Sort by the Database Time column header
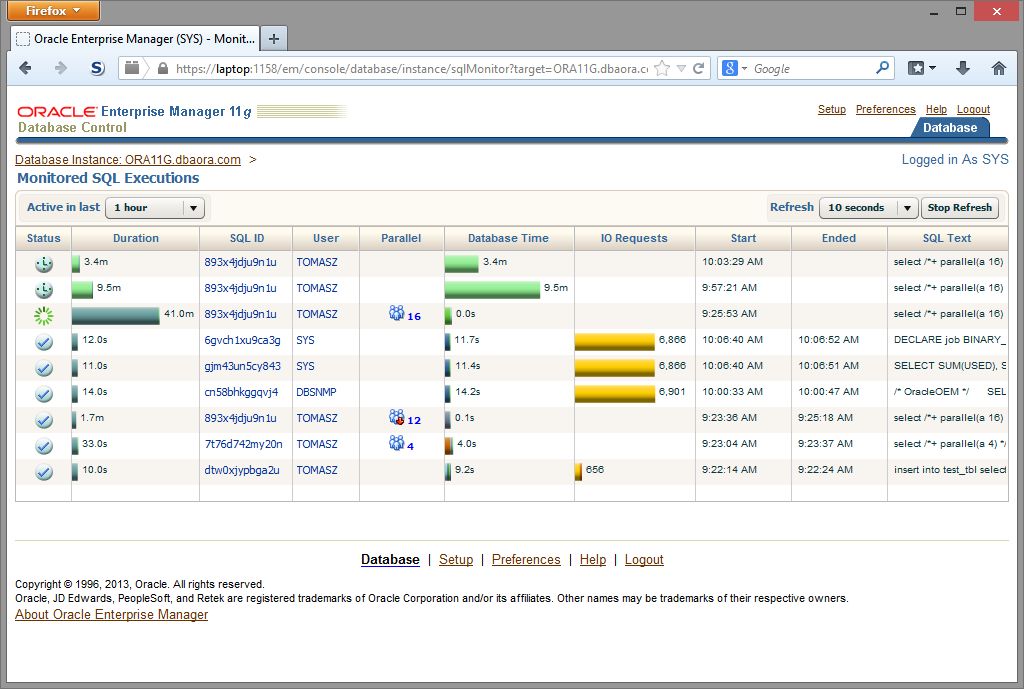 point(508,238)
